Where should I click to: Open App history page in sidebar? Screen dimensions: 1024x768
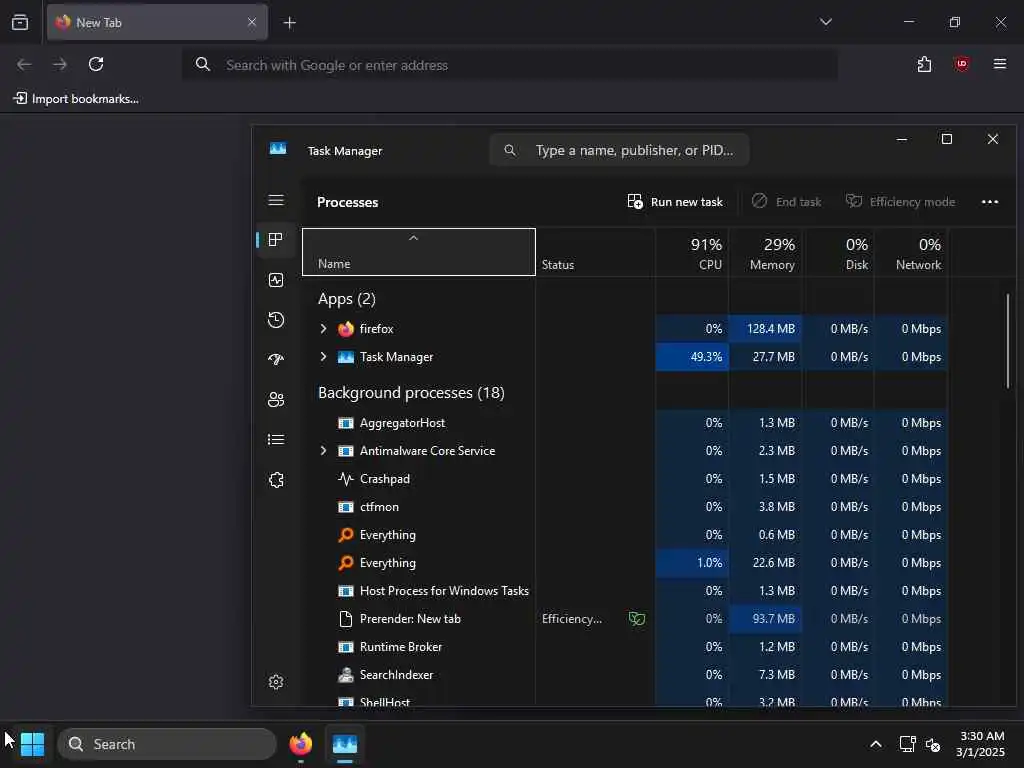point(276,320)
